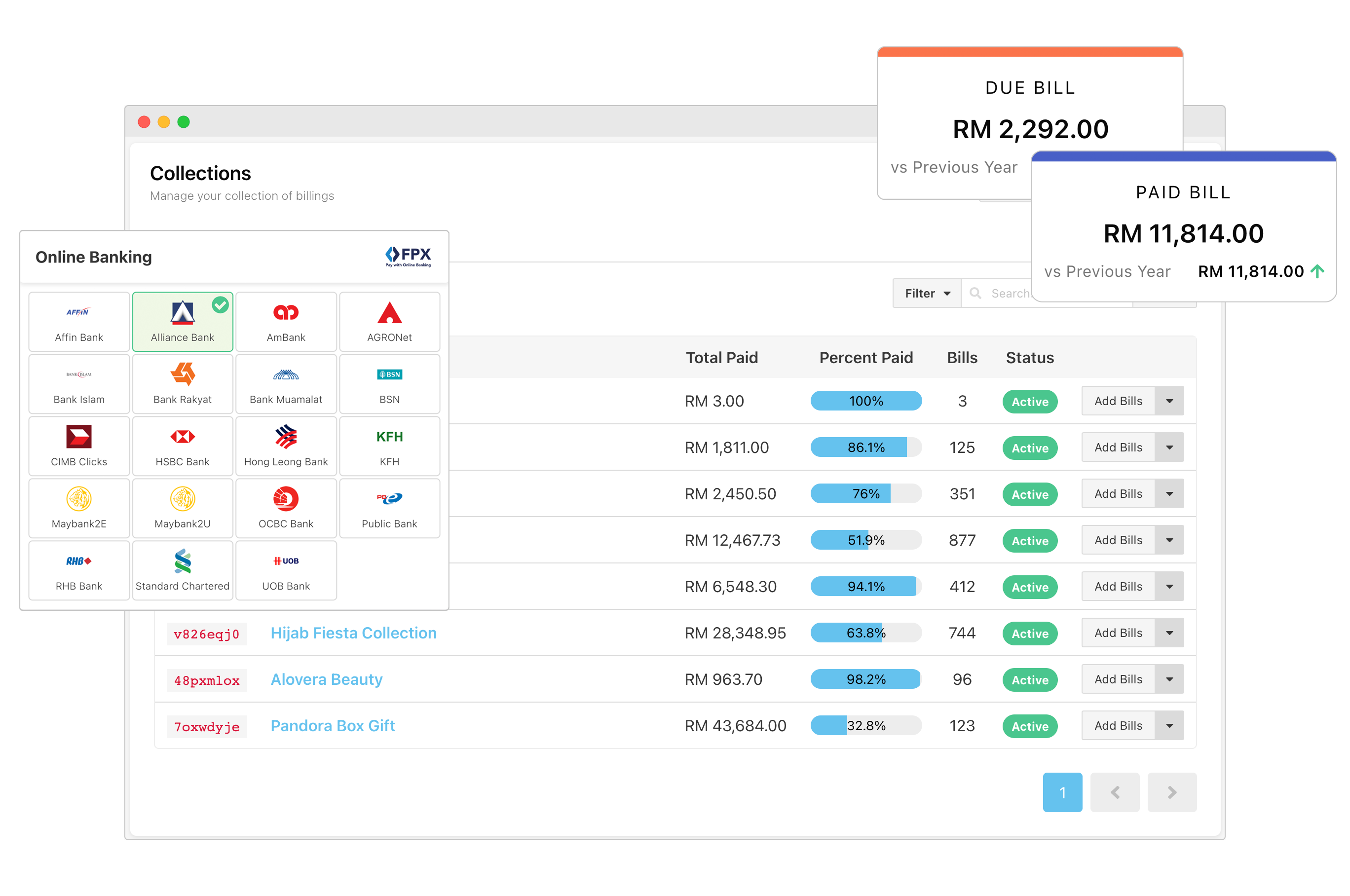Choose the AmBank option
The height and width of the screenshot is (896, 1350).
(286, 322)
